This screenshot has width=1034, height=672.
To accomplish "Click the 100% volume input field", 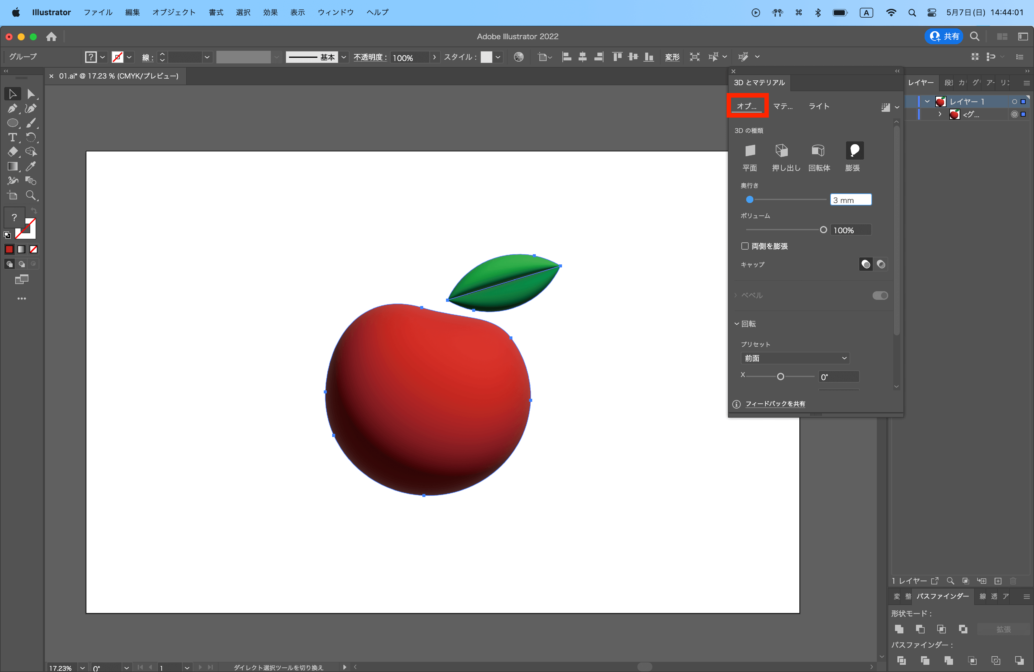I will click(x=850, y=230).
